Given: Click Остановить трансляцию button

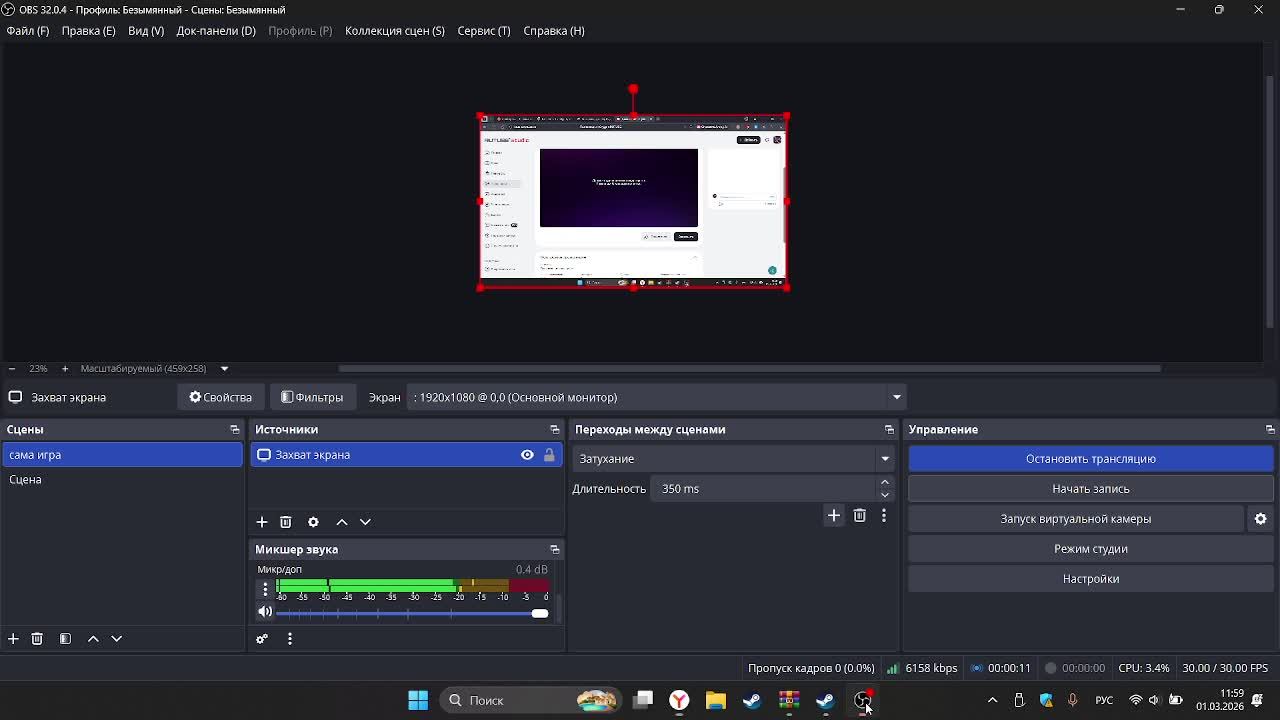Looking at the screenshot, I should 1091,459.
